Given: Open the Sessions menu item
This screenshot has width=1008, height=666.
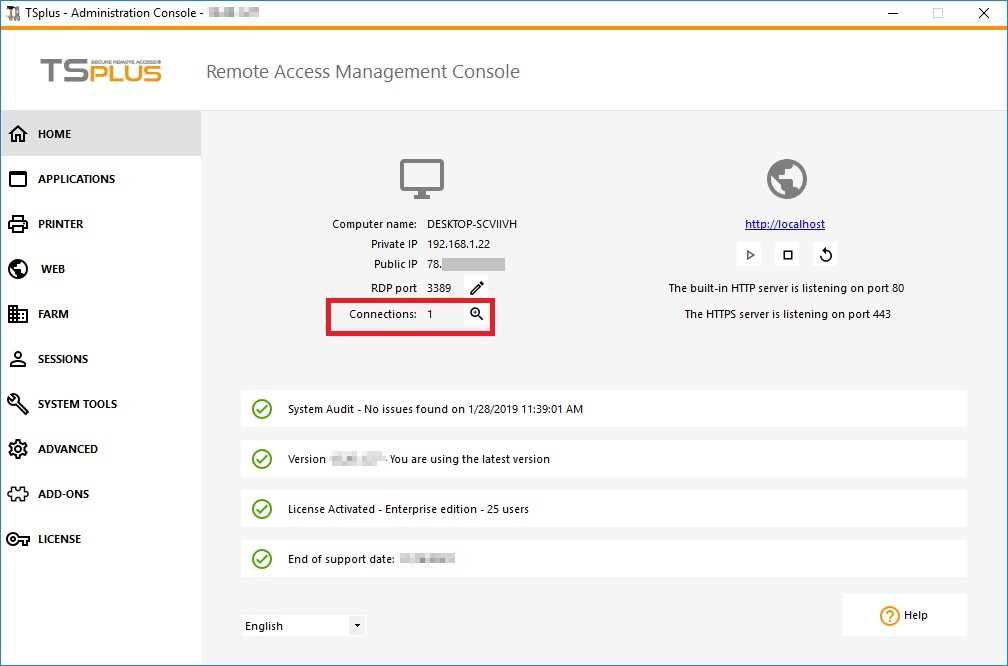Looking at the screenshot, I should tap(63, 359).
